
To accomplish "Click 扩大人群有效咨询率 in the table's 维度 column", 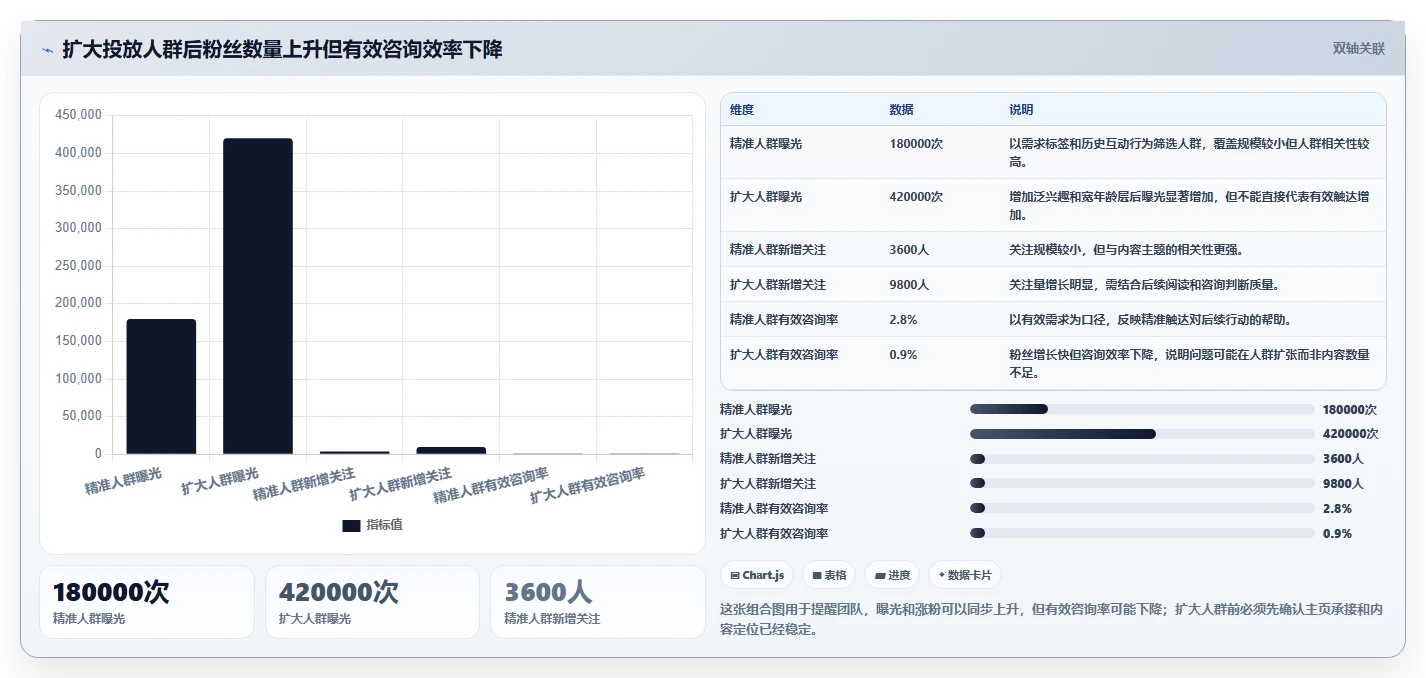I will tap(784, 355).
